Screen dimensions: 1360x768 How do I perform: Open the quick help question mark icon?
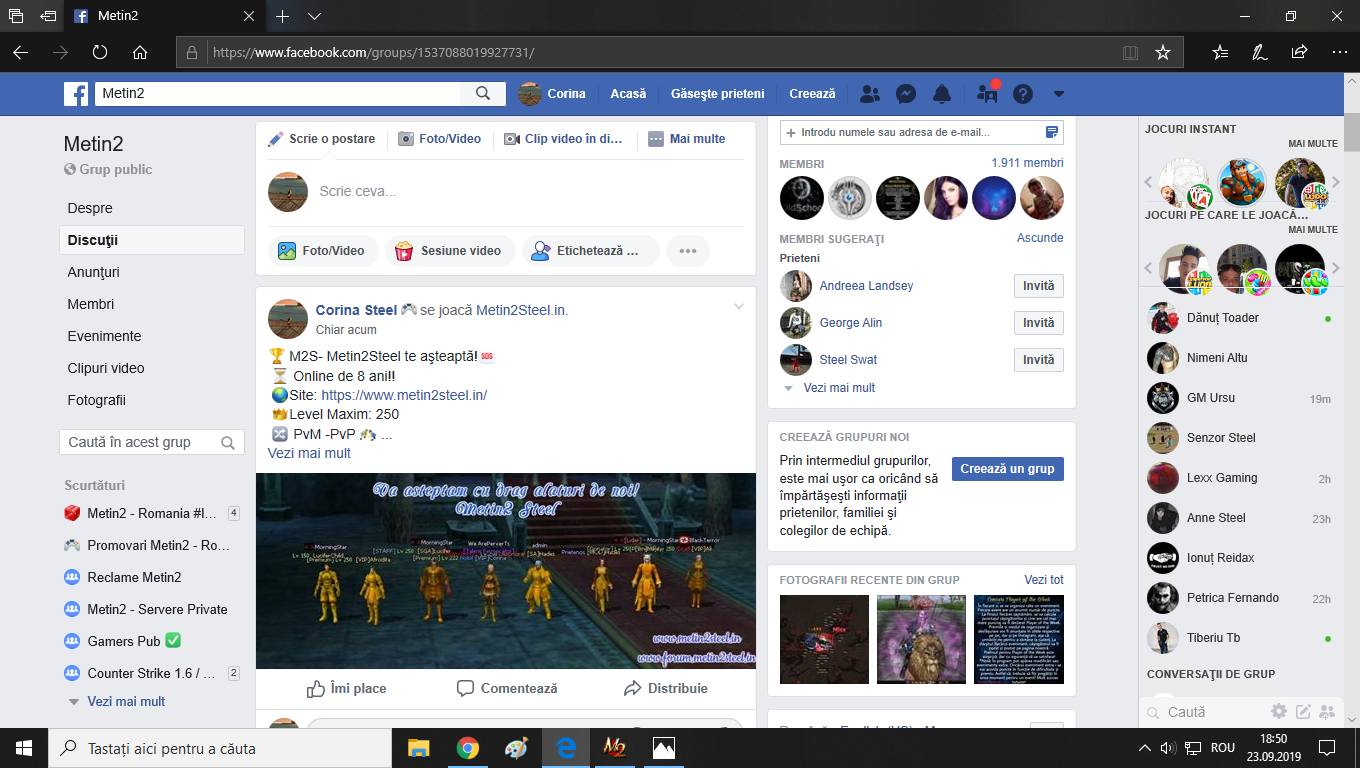click(x=1022, y=94)
